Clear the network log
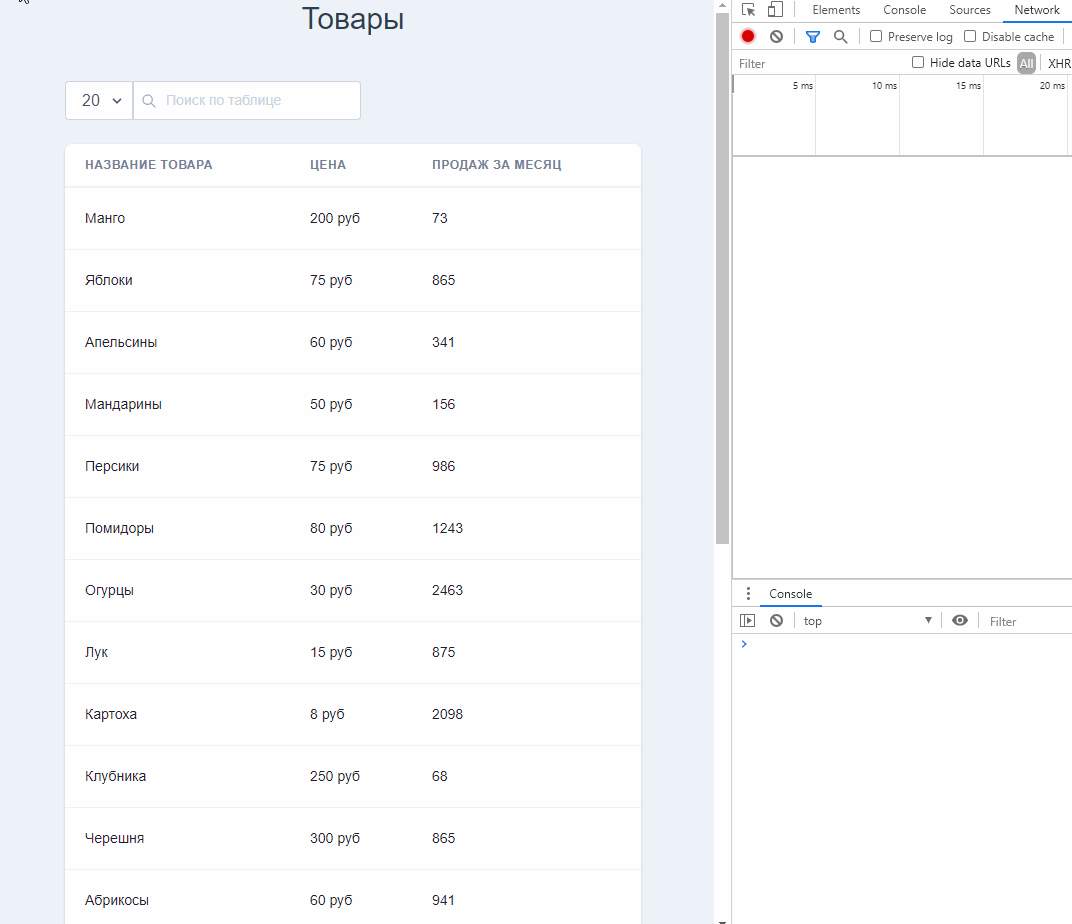The height and width of the screenshot is (924, 1072). click(x=776, y=36)
